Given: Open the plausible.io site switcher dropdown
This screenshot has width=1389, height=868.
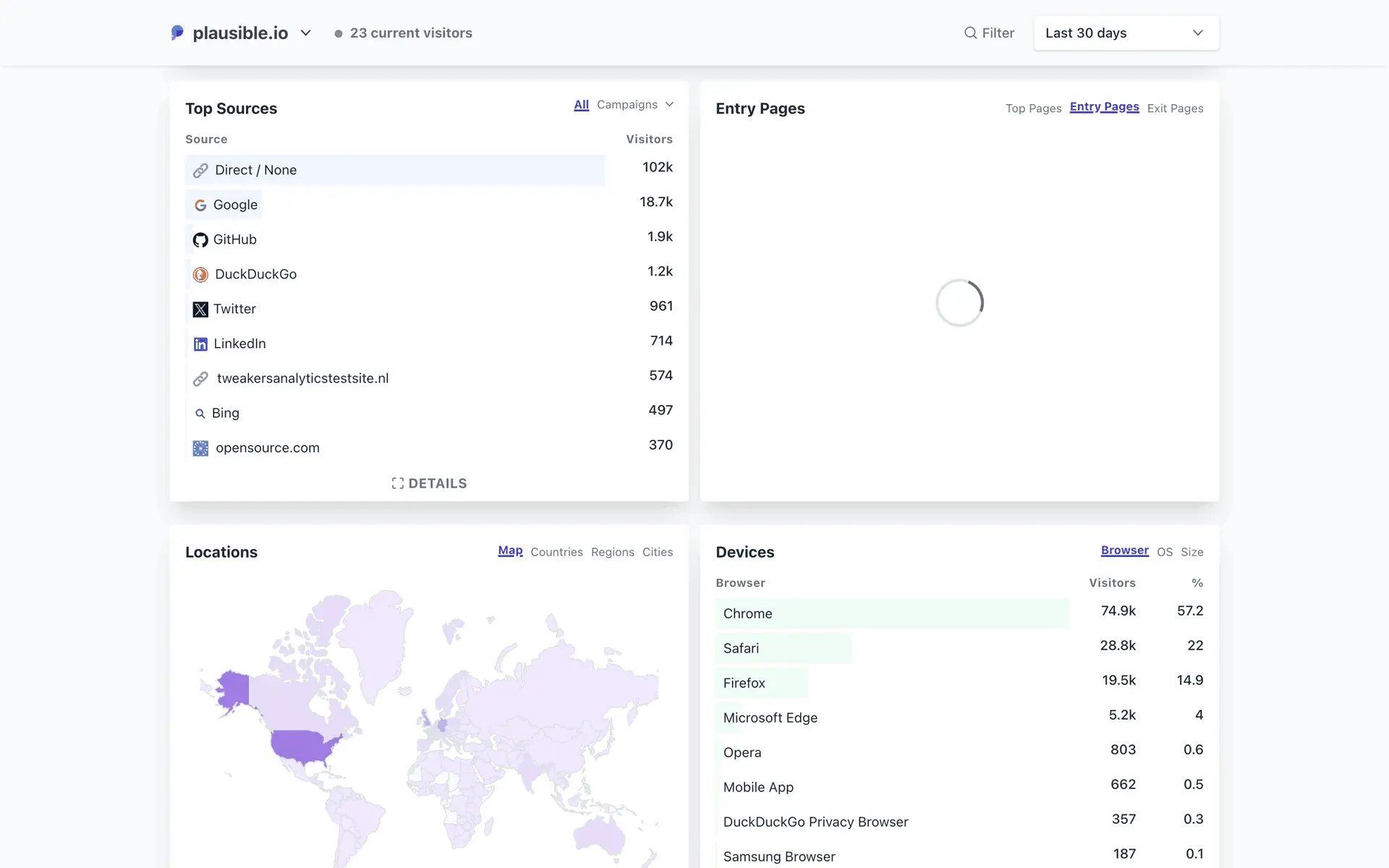Looking at the screenshot, I should point(305,33).
